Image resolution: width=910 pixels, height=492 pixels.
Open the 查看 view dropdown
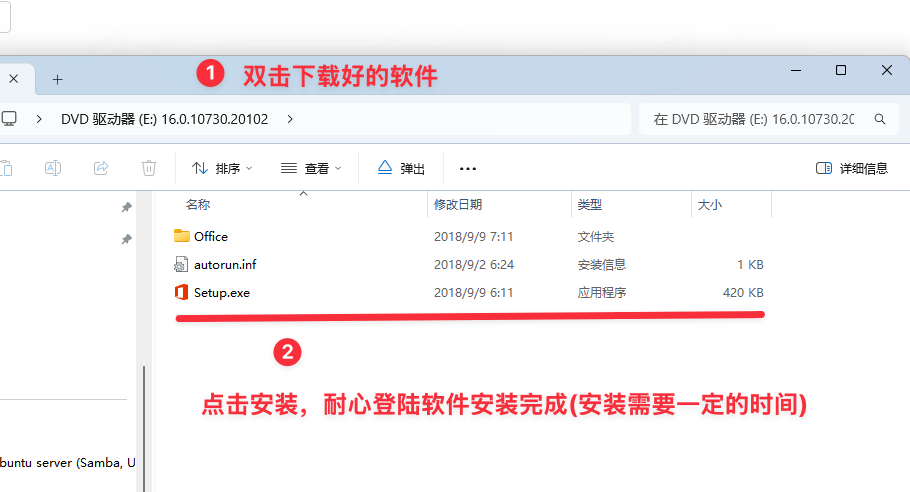pos(311,169)
